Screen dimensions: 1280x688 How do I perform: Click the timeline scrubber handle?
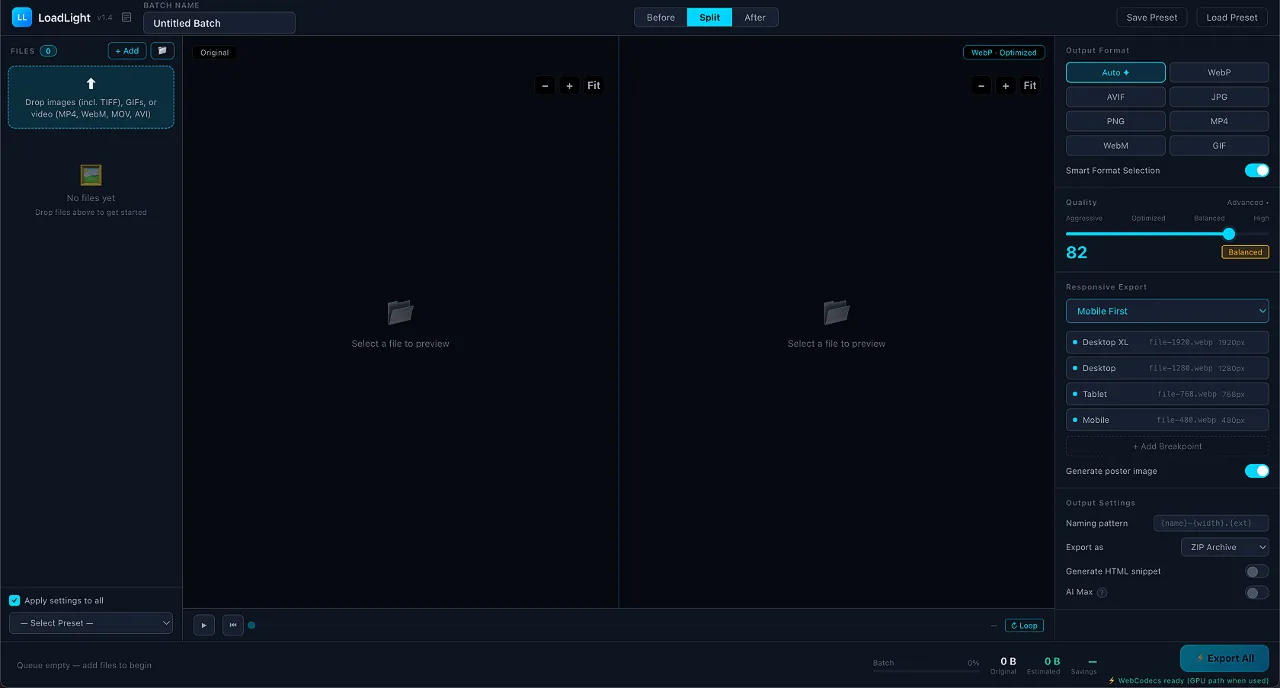point(252,625)
